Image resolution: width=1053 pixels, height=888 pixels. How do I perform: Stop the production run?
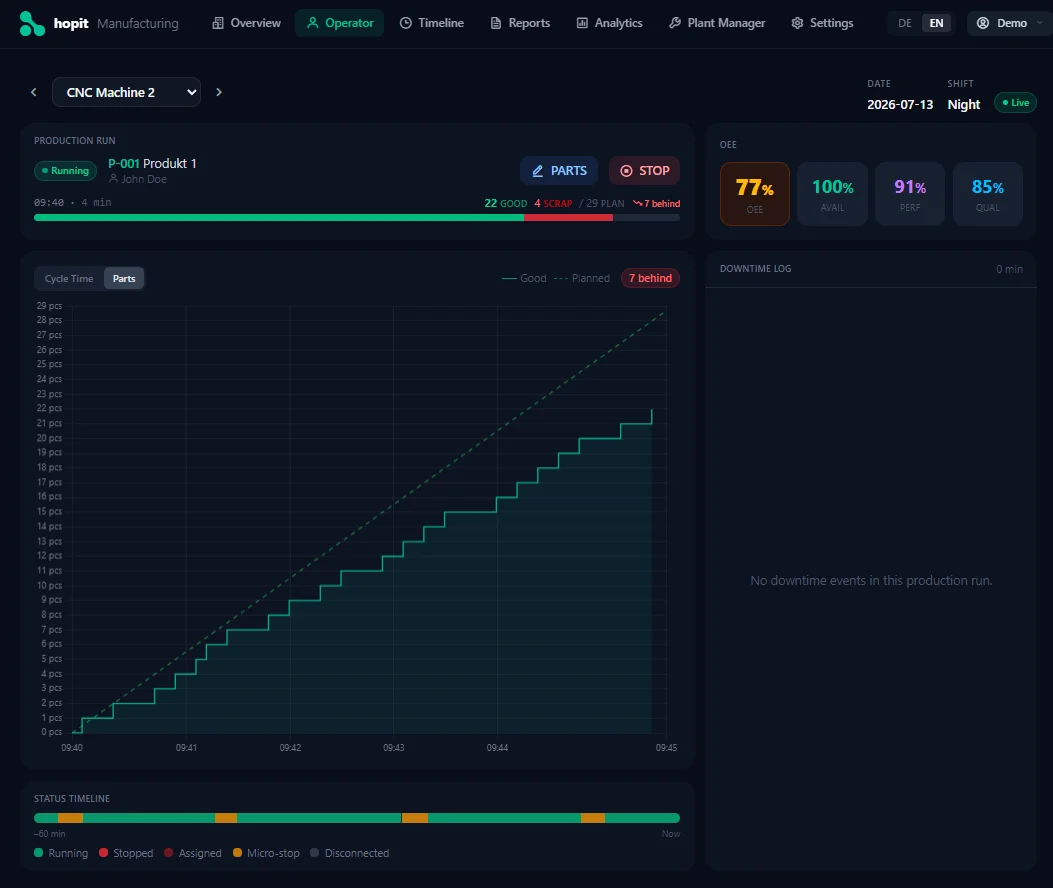tap(644, 171)
